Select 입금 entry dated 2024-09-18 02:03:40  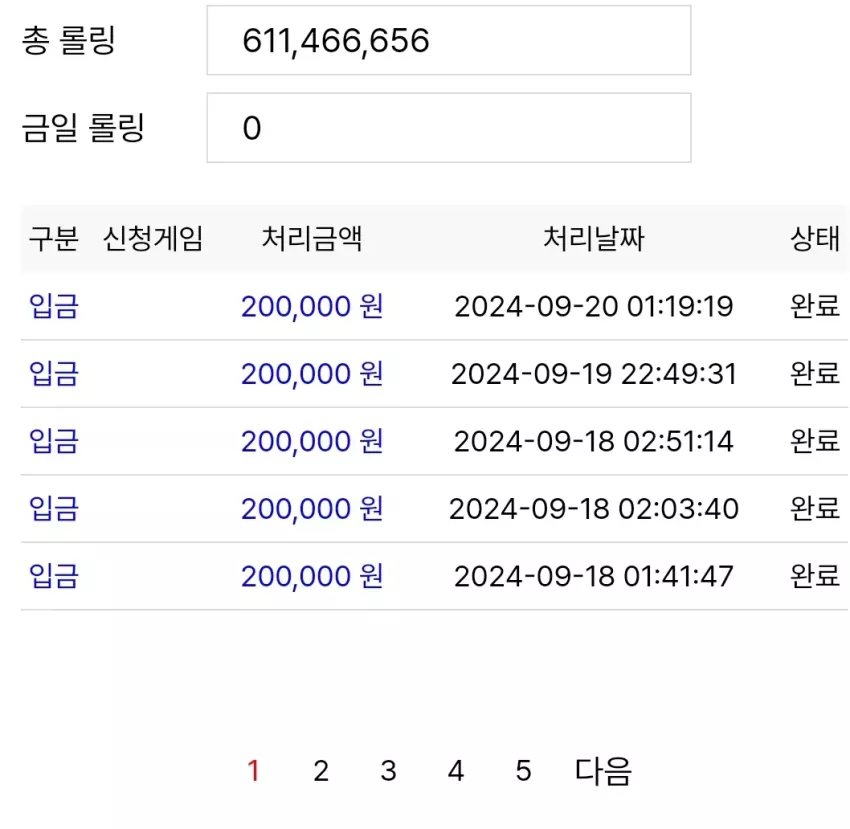pyautogui.click(x=54, y=509)
